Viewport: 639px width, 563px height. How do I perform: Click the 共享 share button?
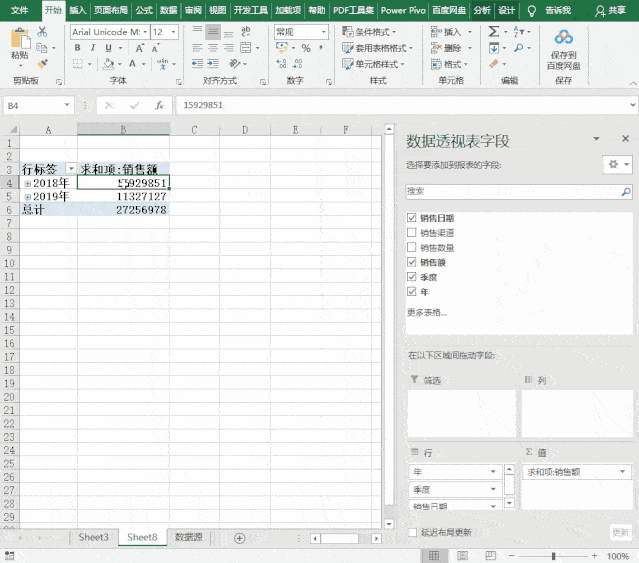pyautogui.click(x=619, y=10)
